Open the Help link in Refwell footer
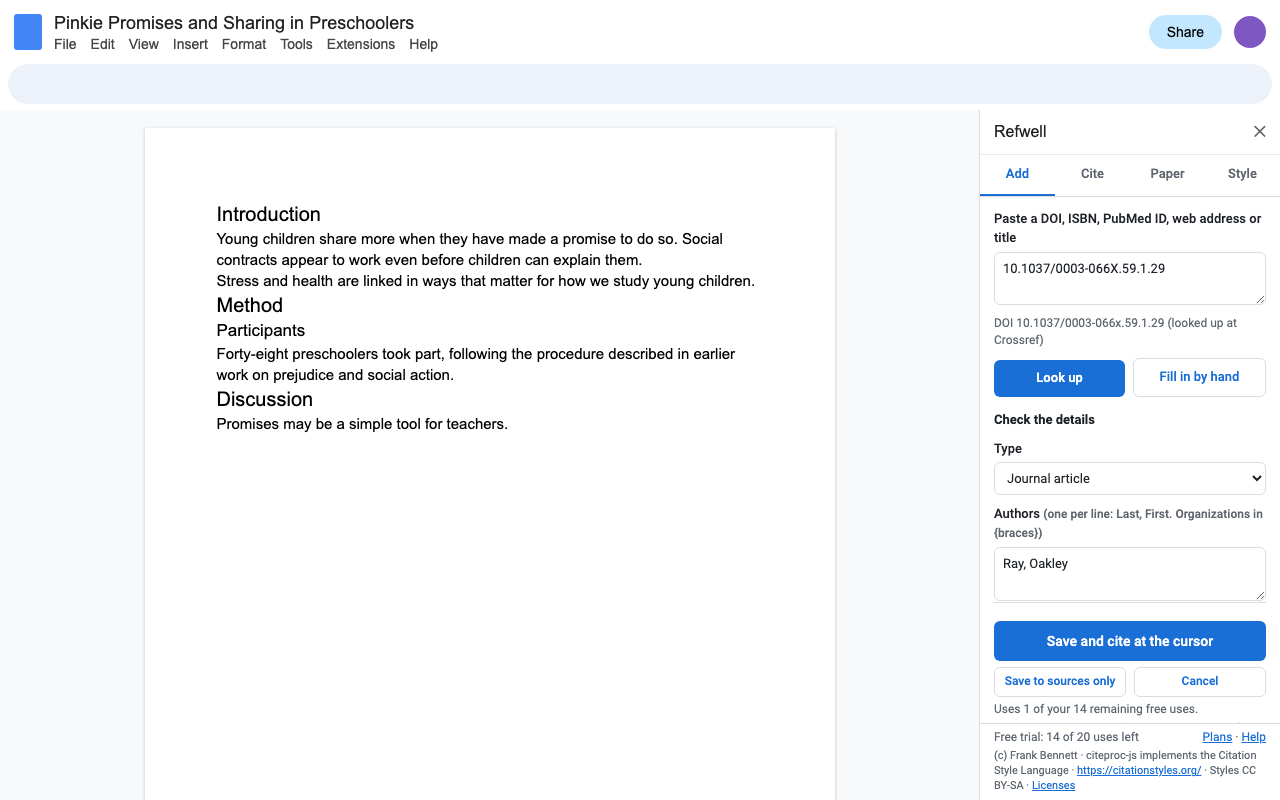 click(x=1253, y=737)
